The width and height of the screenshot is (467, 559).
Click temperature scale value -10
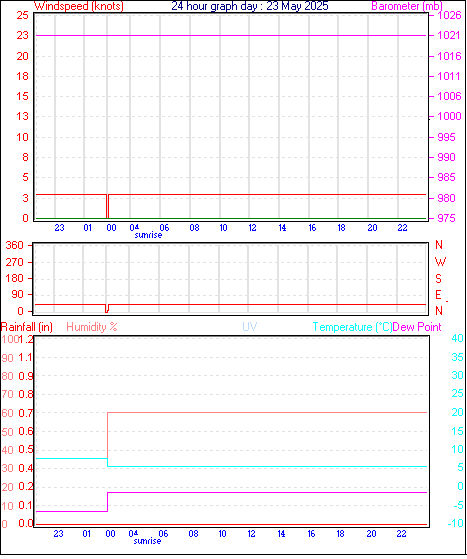click(456, 523)
